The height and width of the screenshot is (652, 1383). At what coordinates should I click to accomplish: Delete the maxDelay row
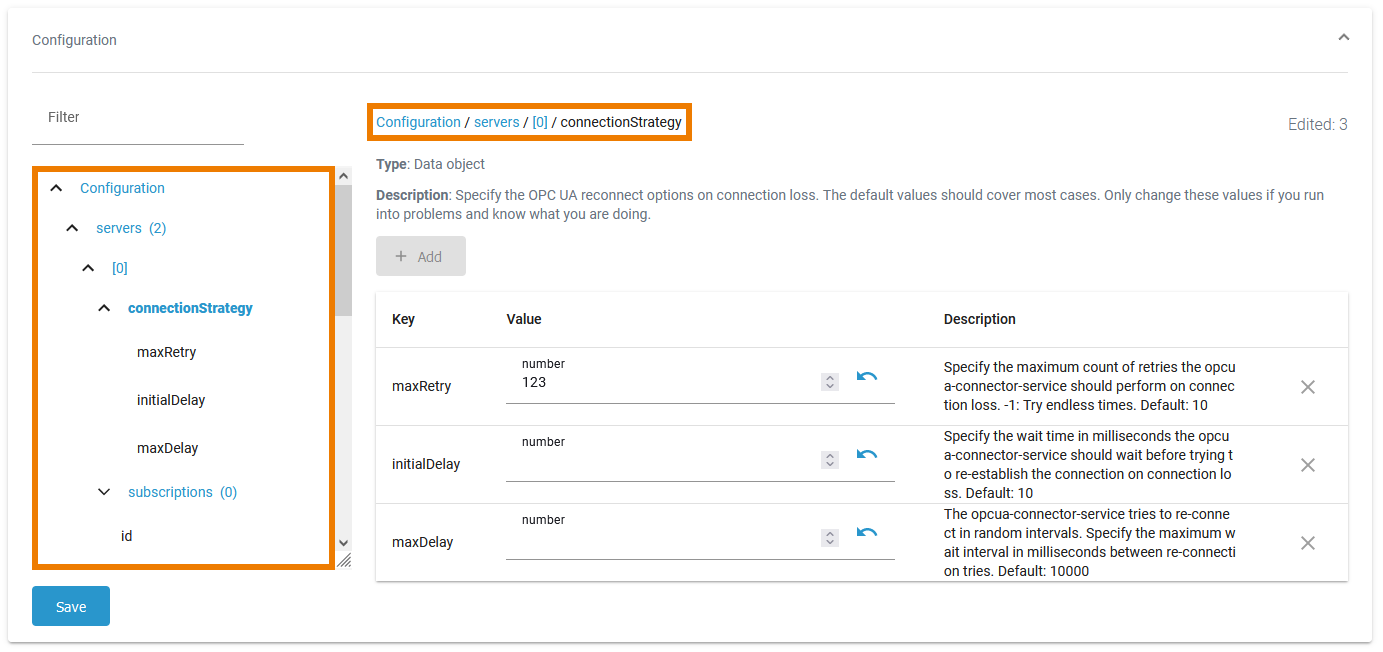click(x=1307, y=543)
